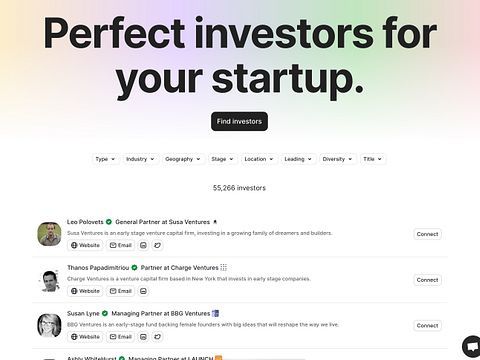Visit Thanos Papadimitriou's Website link
Screen dimensions: 480x360
click(85, 291)
